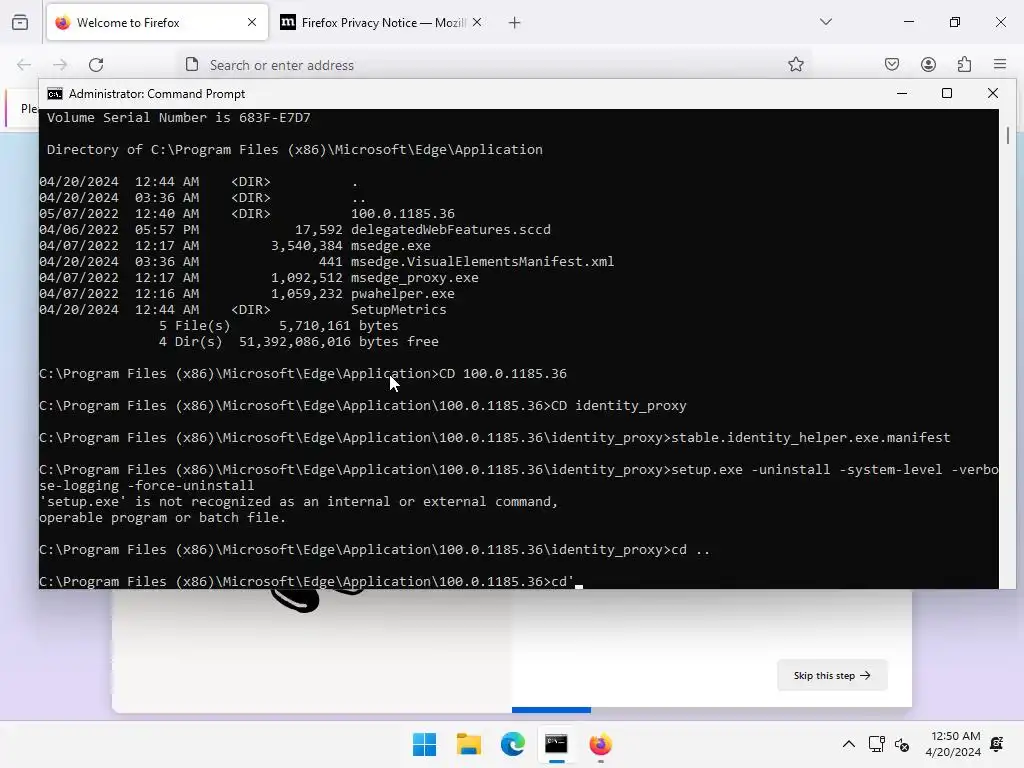
Task: Open clock showing 12:50 AM 4/20/2024
Action: pyautogui.click(x=953, y=744)
